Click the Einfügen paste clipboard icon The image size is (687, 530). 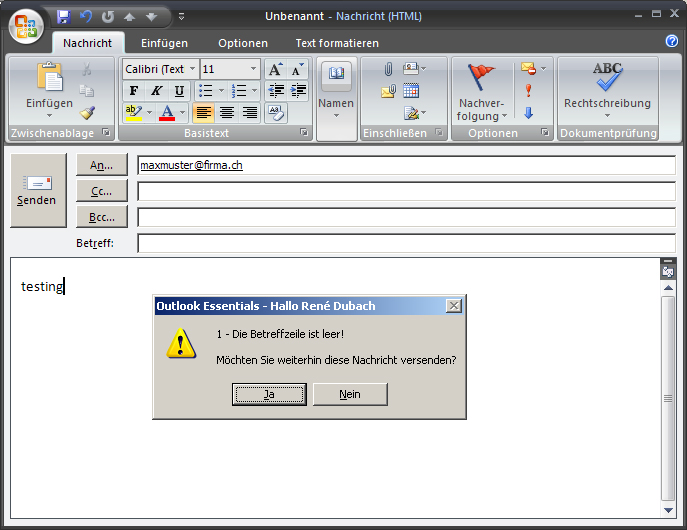(x=50, y=77)
